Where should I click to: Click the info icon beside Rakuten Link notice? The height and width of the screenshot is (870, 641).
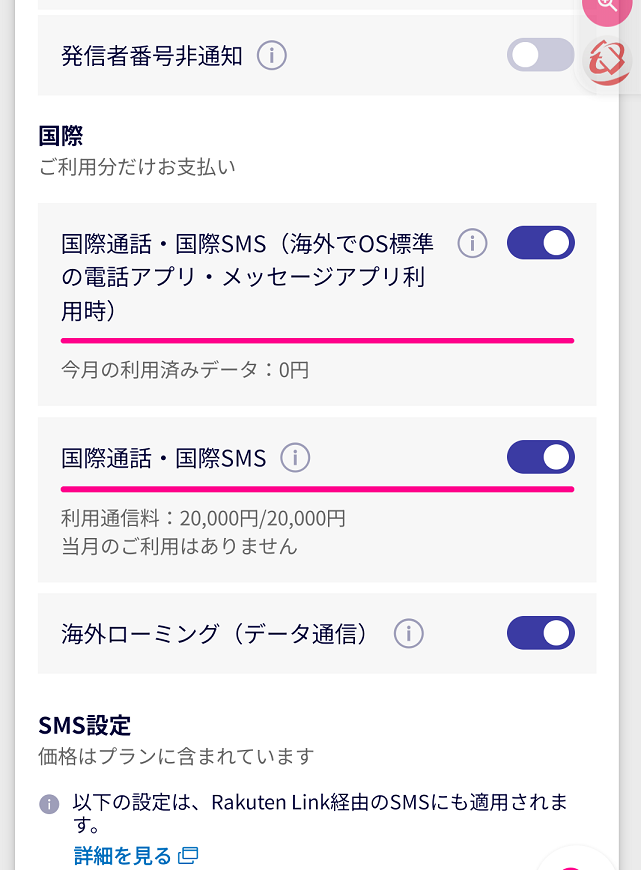pyautogui.click(x=49, y=805)
